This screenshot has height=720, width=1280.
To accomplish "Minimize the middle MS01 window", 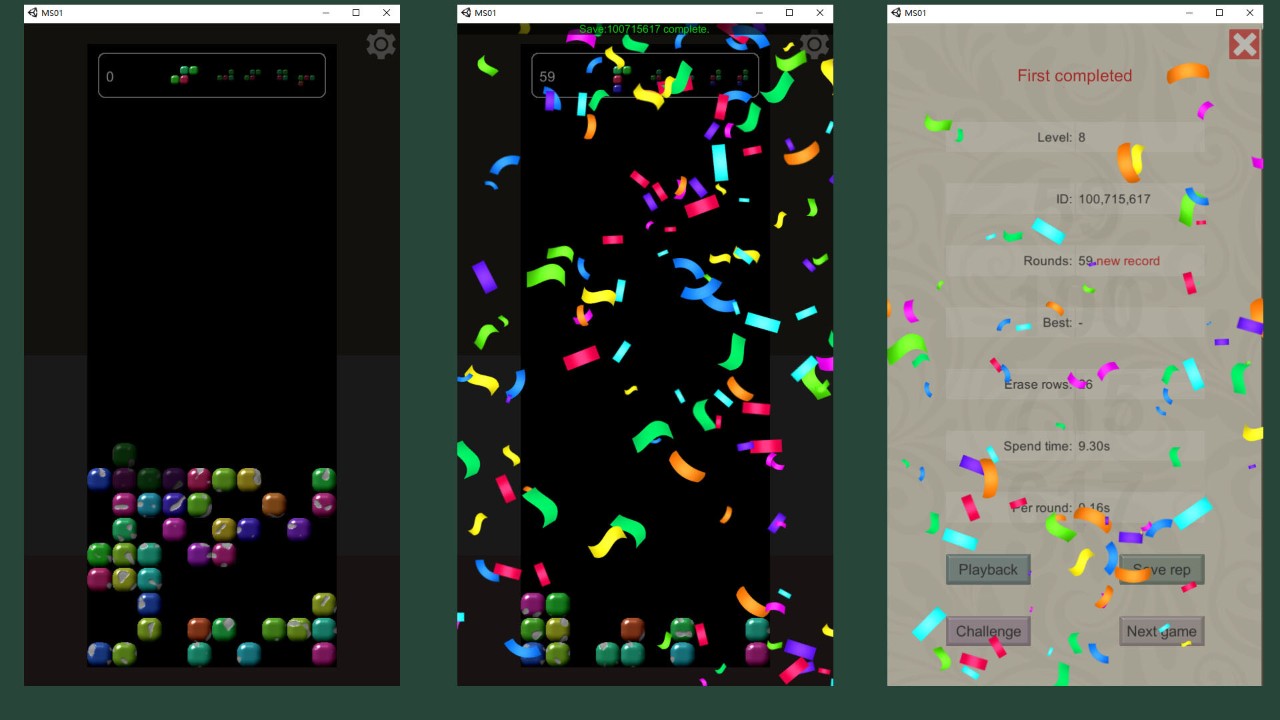I will point(758,13).
